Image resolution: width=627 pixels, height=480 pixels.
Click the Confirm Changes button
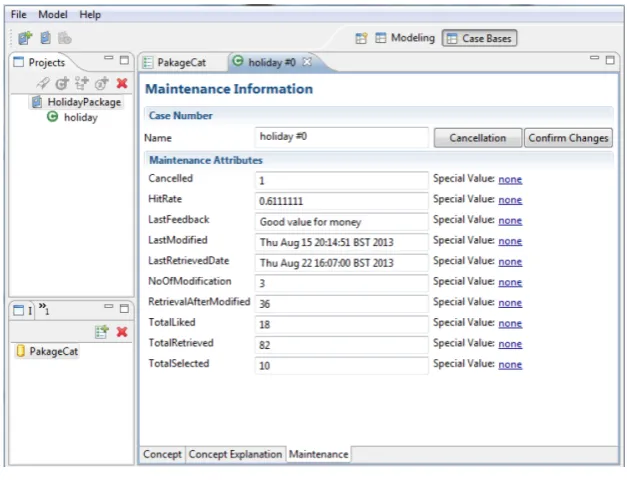(568, 138)
